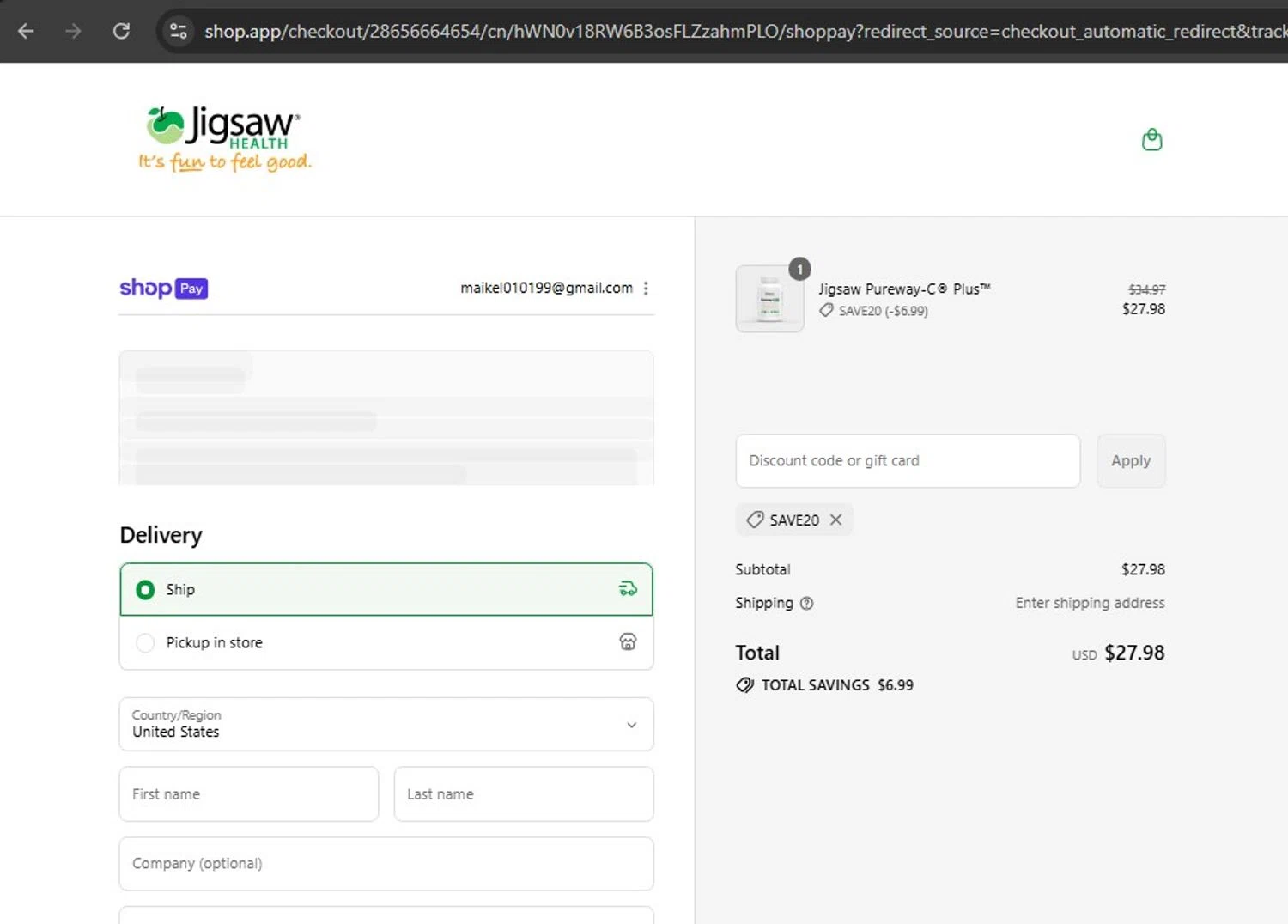Click the checkout URL in address bar
The width and height of the screenshot is (1288, 924).
tap(745, 31)
